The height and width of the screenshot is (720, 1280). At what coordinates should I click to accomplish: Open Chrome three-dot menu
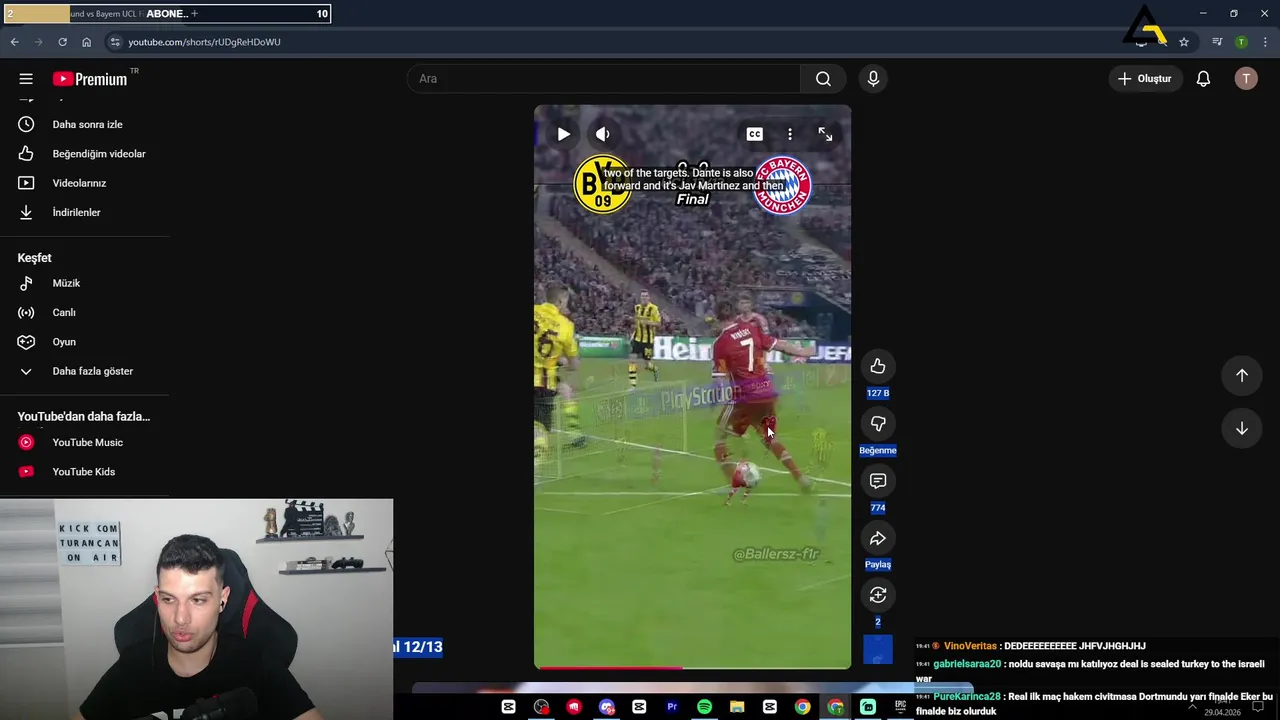[x=1264, y=42]
